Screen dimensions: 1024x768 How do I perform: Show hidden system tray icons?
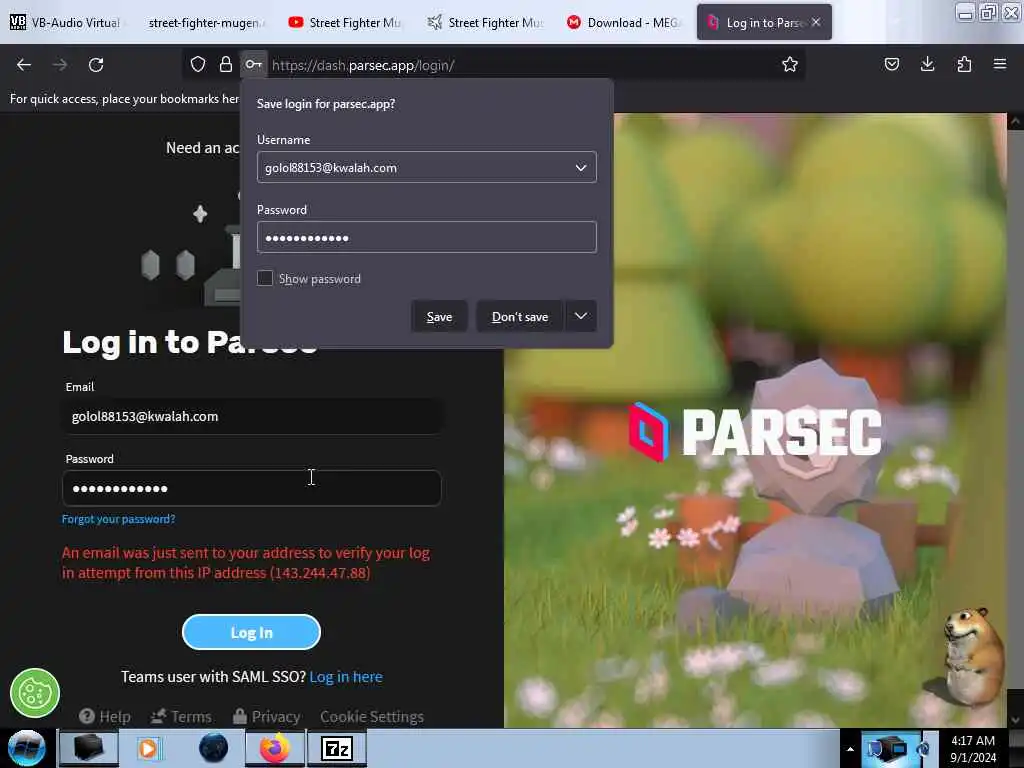[x=850, y=749]
